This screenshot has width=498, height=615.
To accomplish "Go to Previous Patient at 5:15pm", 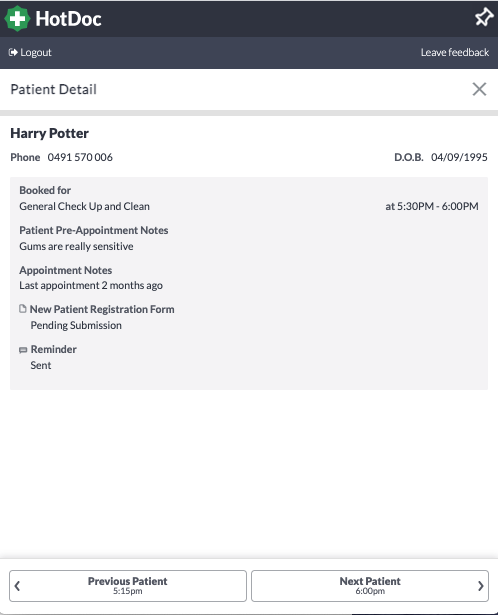I will [128, 586].
